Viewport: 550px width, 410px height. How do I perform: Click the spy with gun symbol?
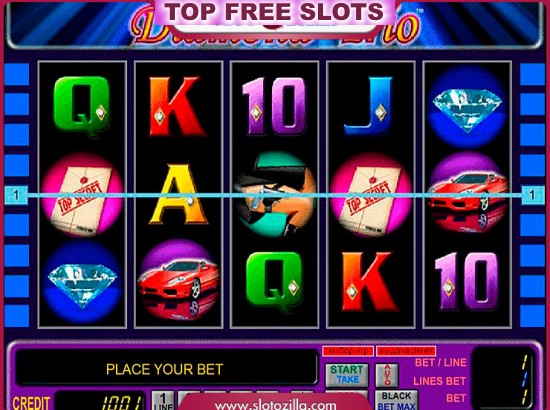275,194
